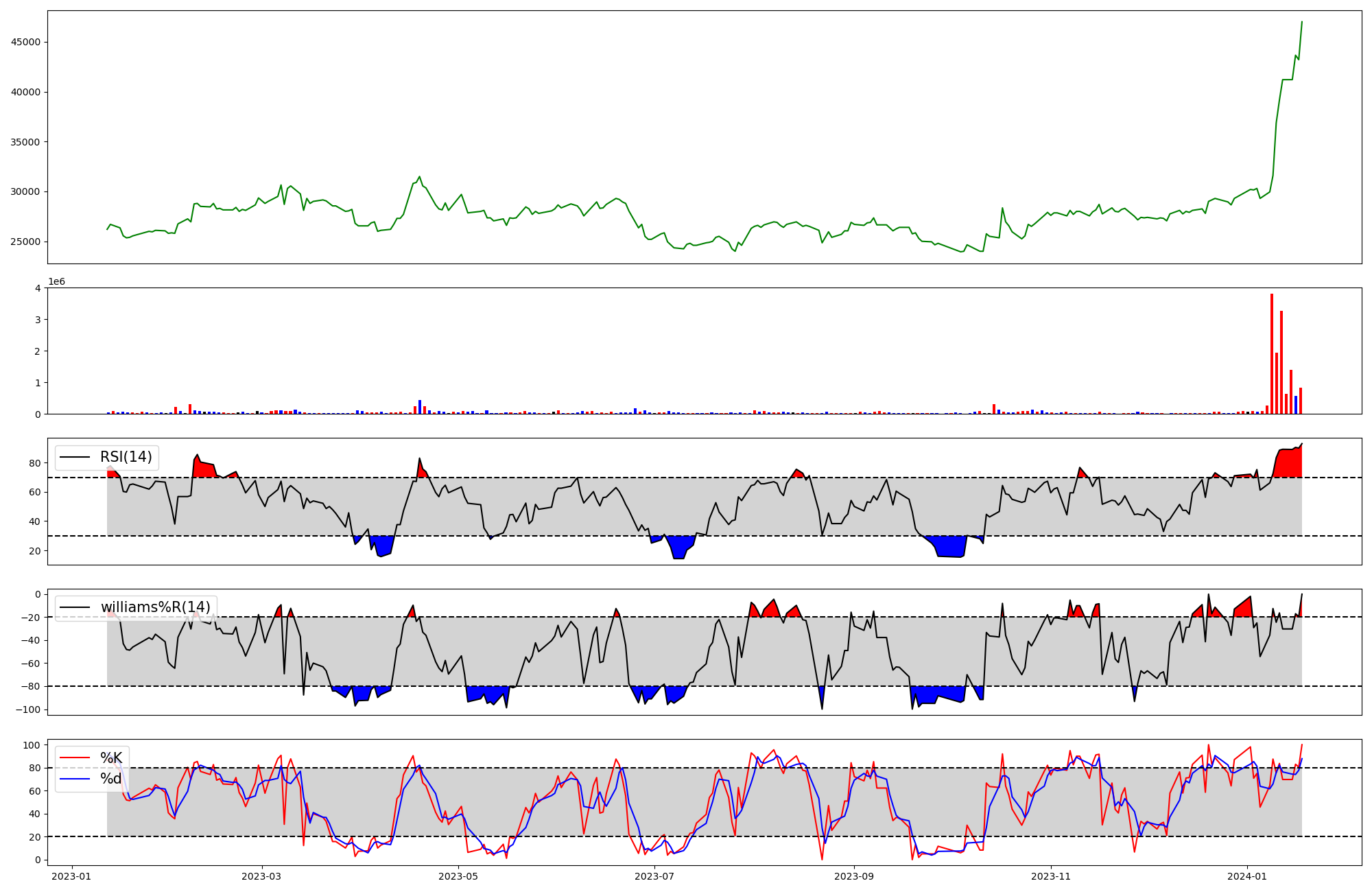1372x892 pixels.
Task: Select the %d legend text
Action: click(x=111, y=779)
